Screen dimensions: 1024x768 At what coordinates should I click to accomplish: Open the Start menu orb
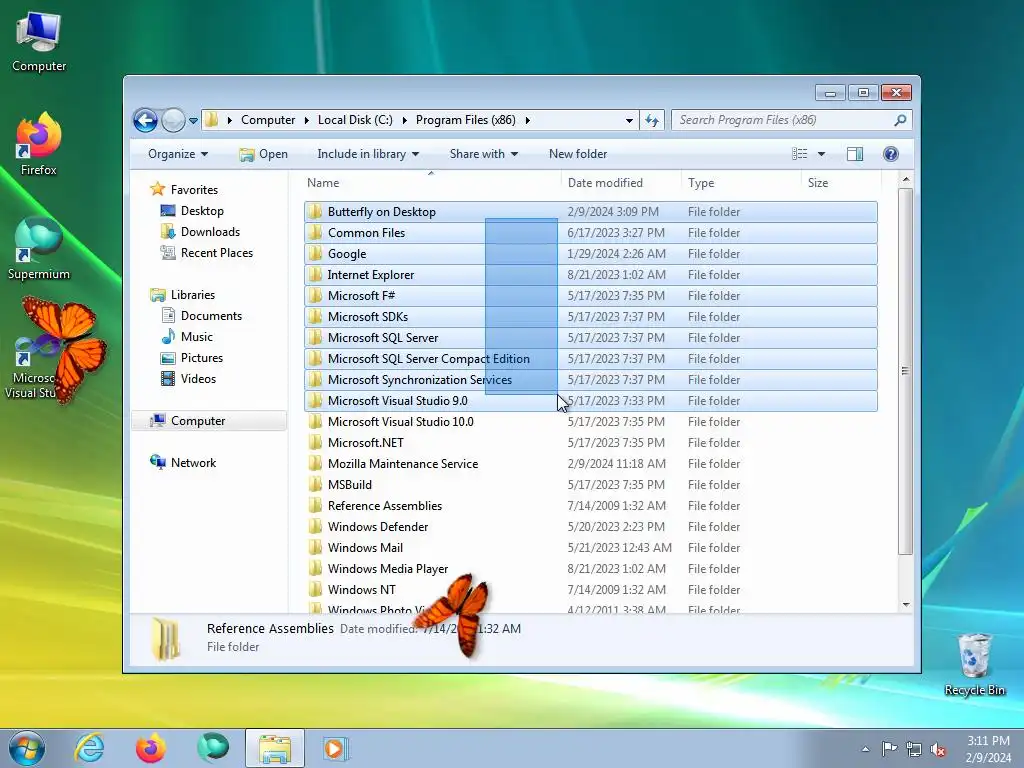pyautogui.click(x=27, y=748)
